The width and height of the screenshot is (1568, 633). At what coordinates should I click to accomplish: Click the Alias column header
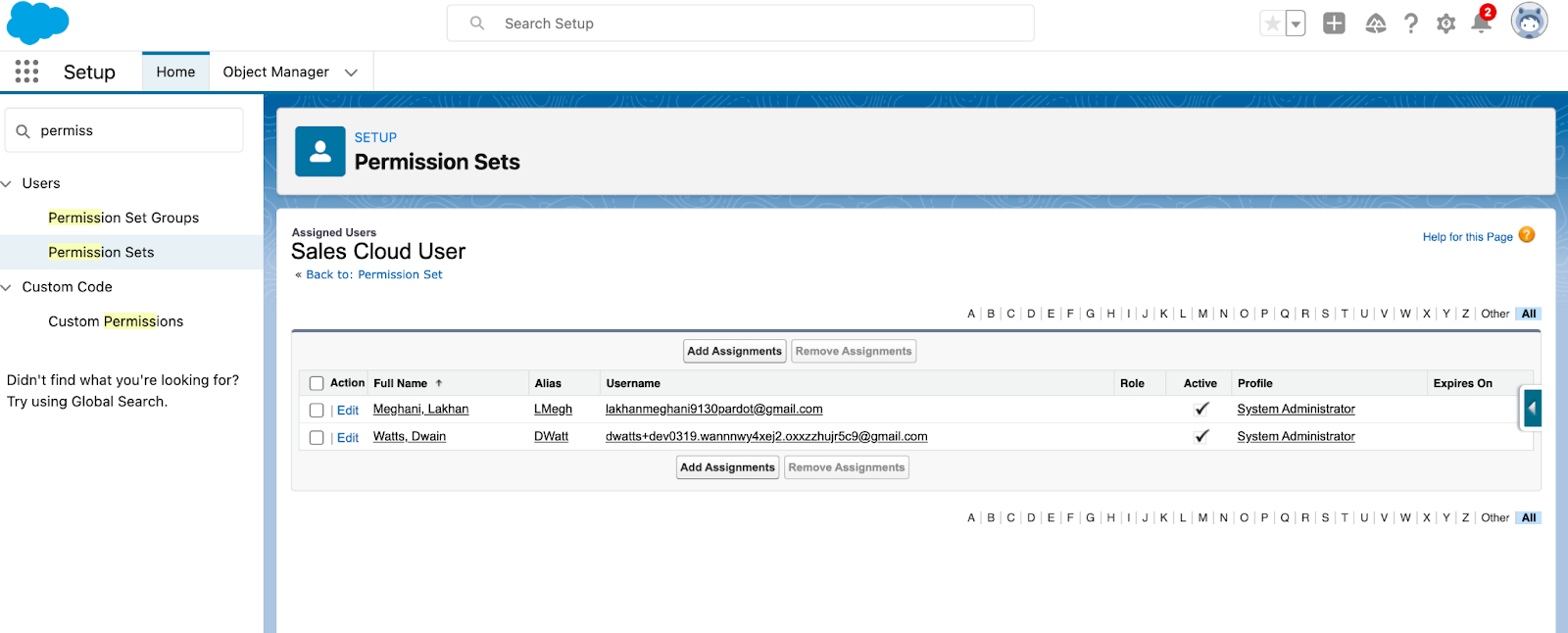click(x=548, y=383)
